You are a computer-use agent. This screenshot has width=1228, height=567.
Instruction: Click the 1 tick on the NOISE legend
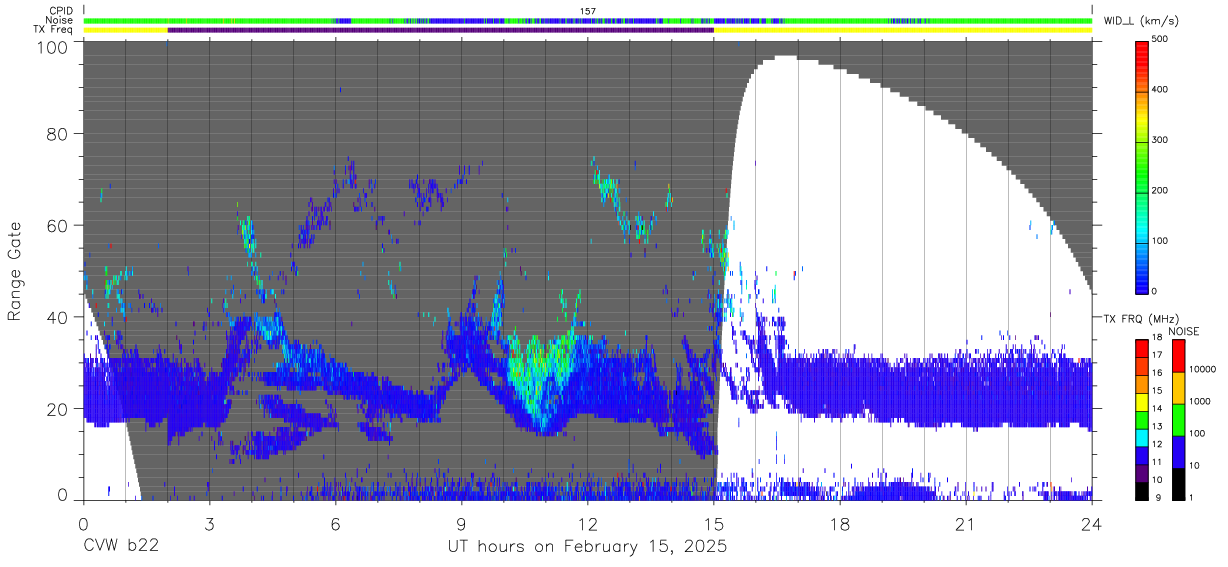tap(1191, 497)
